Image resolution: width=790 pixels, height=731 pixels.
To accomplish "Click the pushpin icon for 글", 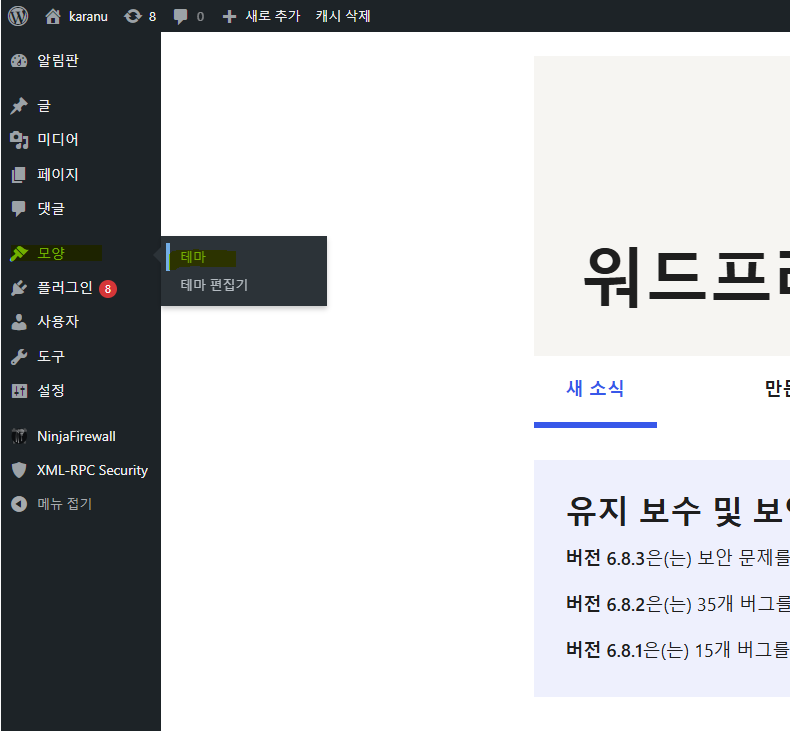I will pyautogui.click(x=19, y=106).
